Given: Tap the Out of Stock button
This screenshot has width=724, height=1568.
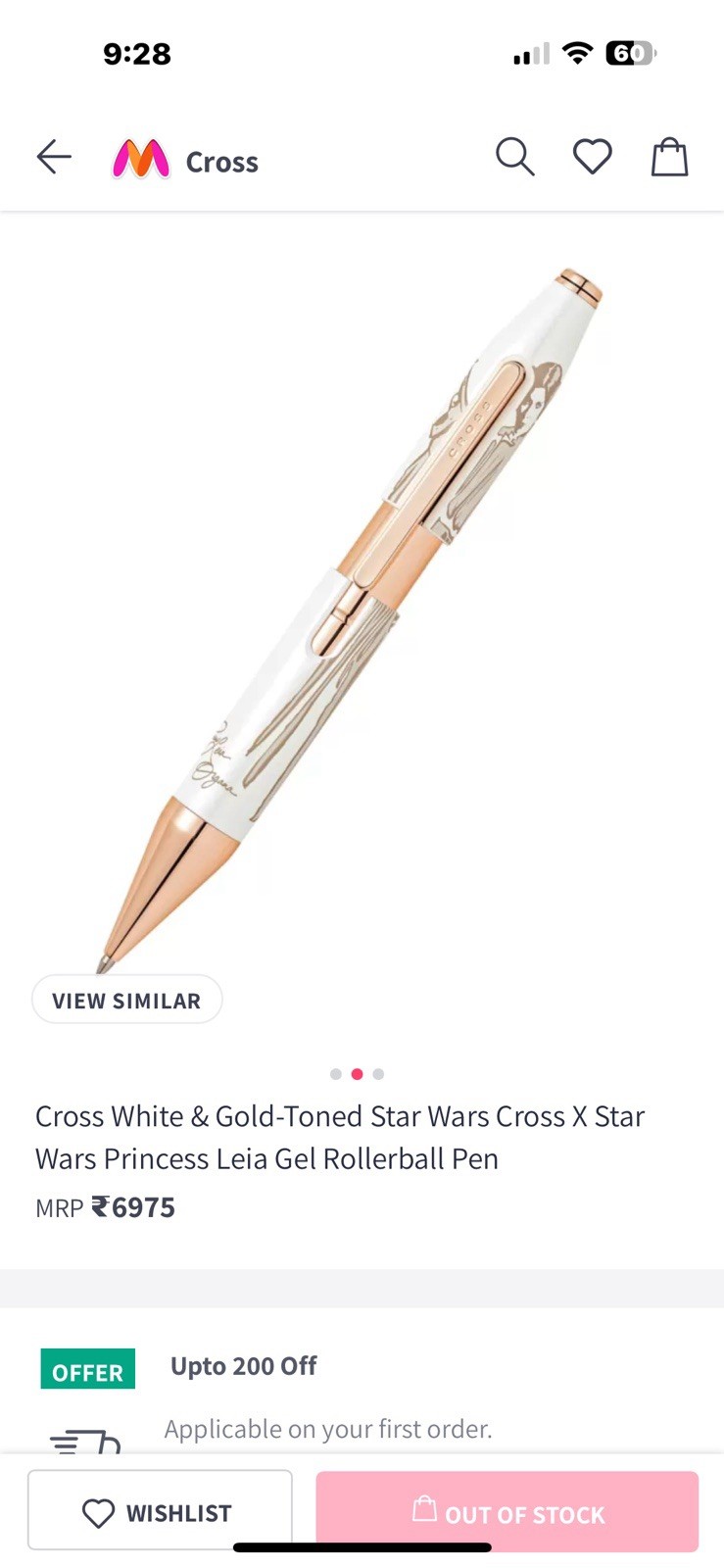Looking at the screenshot, I should click(507, 1511).
